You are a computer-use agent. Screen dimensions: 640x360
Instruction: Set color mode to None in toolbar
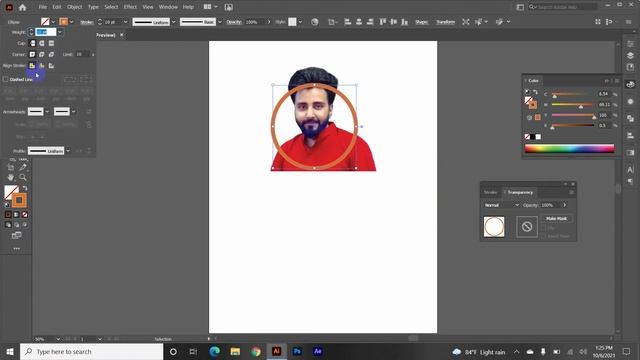tap(24, 214)
